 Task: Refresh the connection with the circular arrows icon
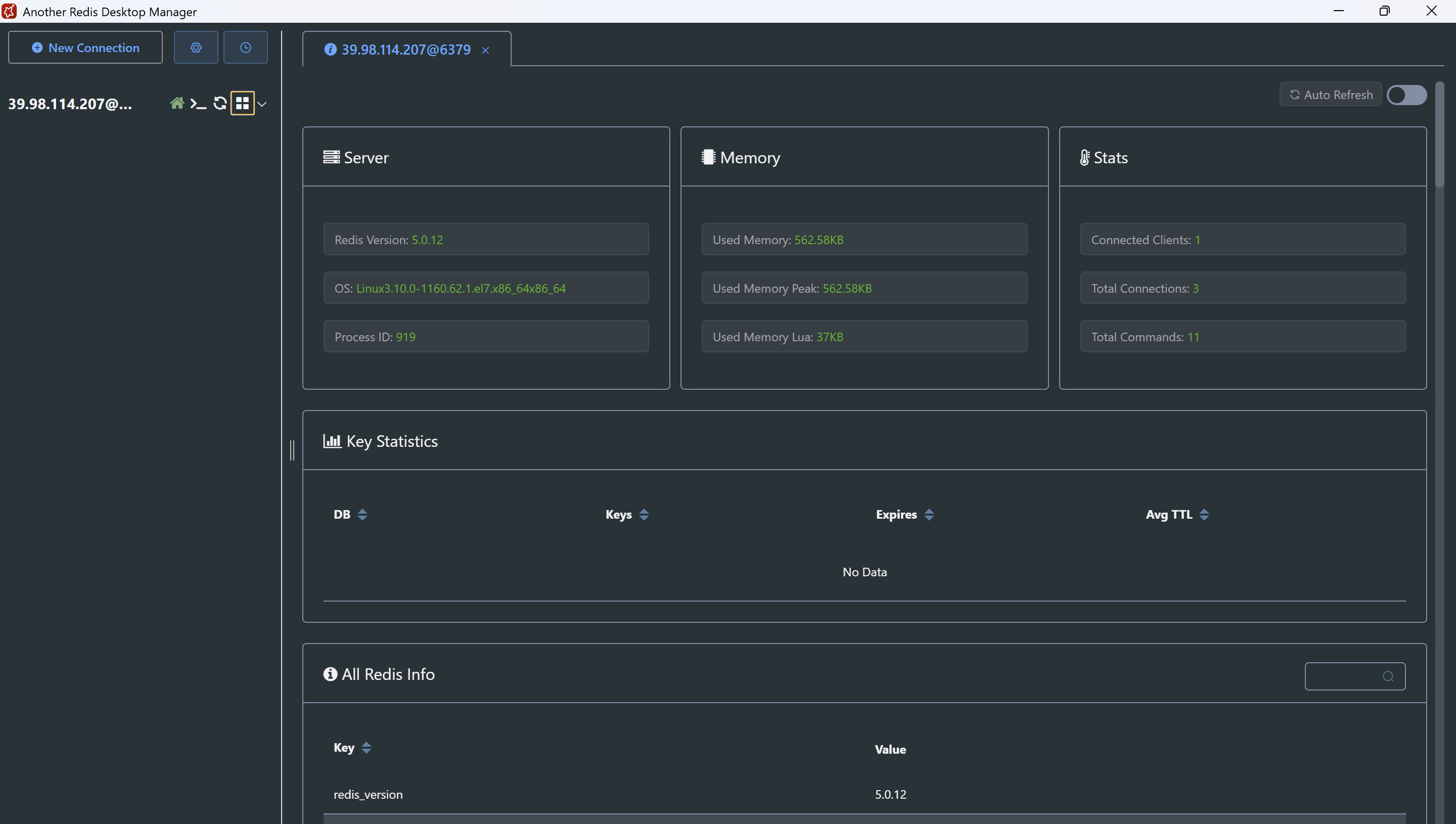pos(220,103)
